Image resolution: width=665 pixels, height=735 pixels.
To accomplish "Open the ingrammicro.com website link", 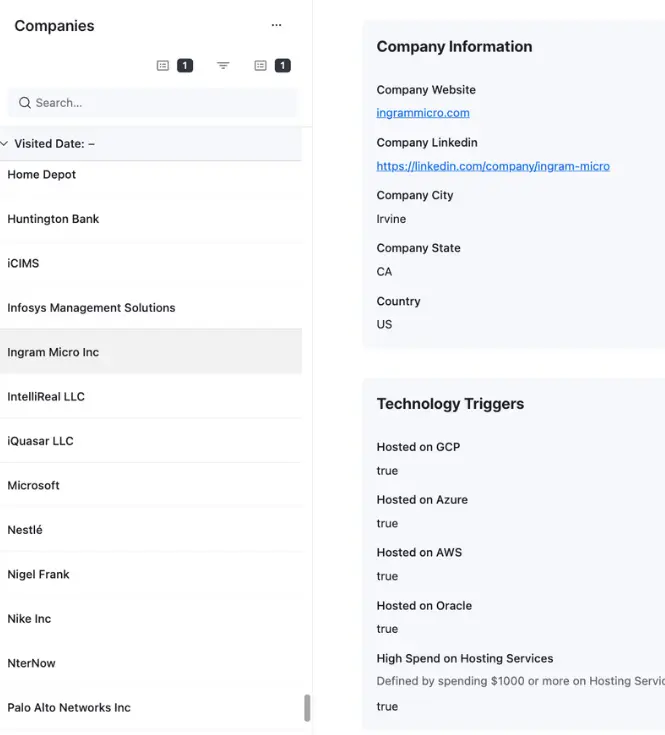I will point(423,113).
